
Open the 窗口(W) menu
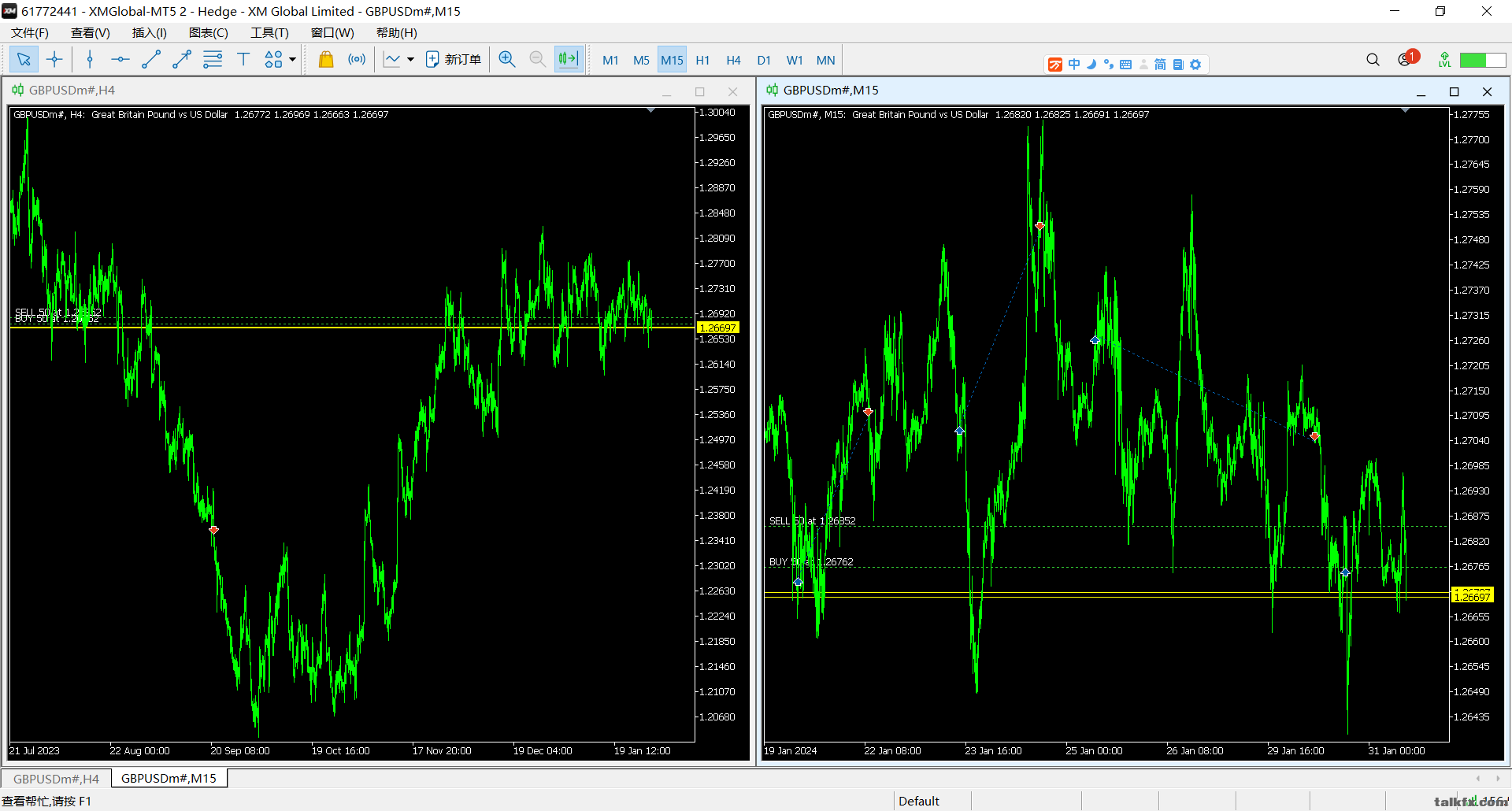tap(332, 32)
